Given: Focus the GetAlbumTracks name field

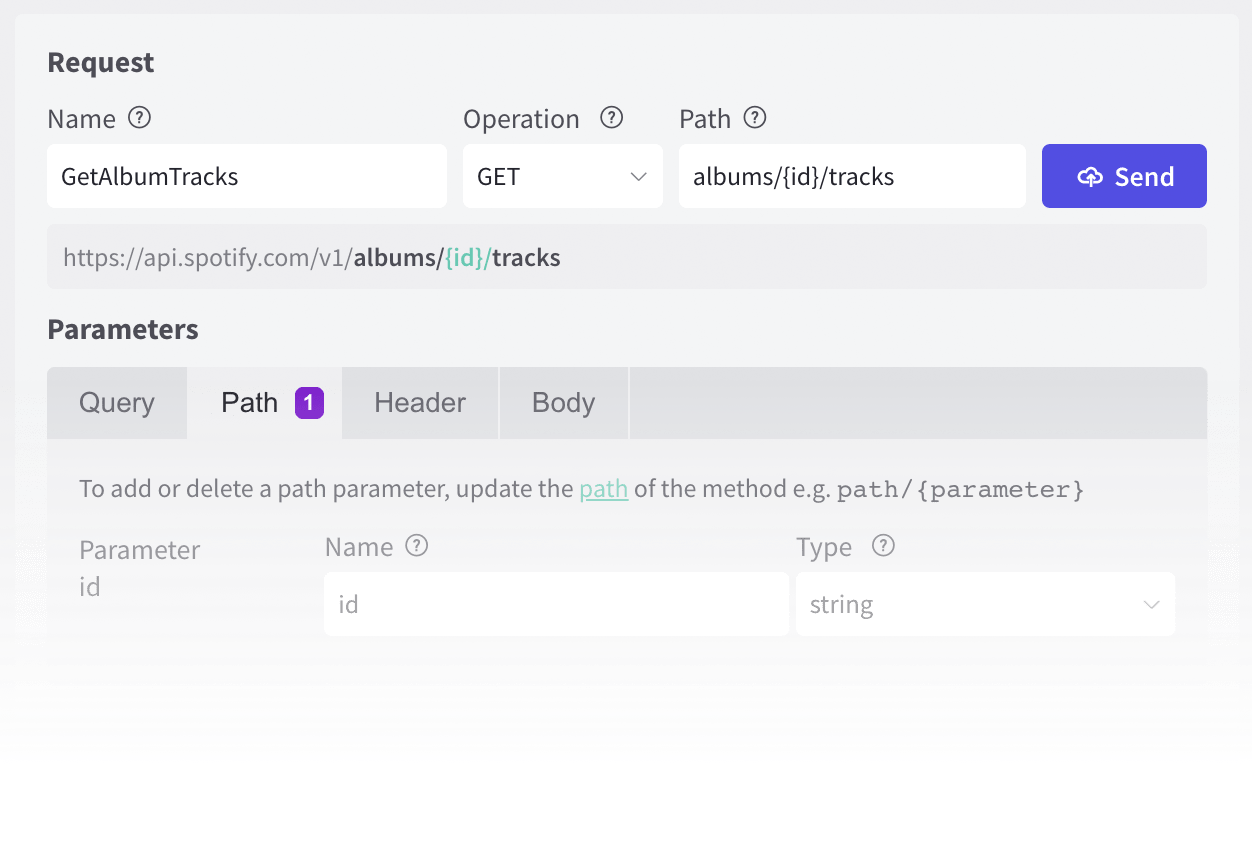Looking at the screenshot, I should coord(246,177).
